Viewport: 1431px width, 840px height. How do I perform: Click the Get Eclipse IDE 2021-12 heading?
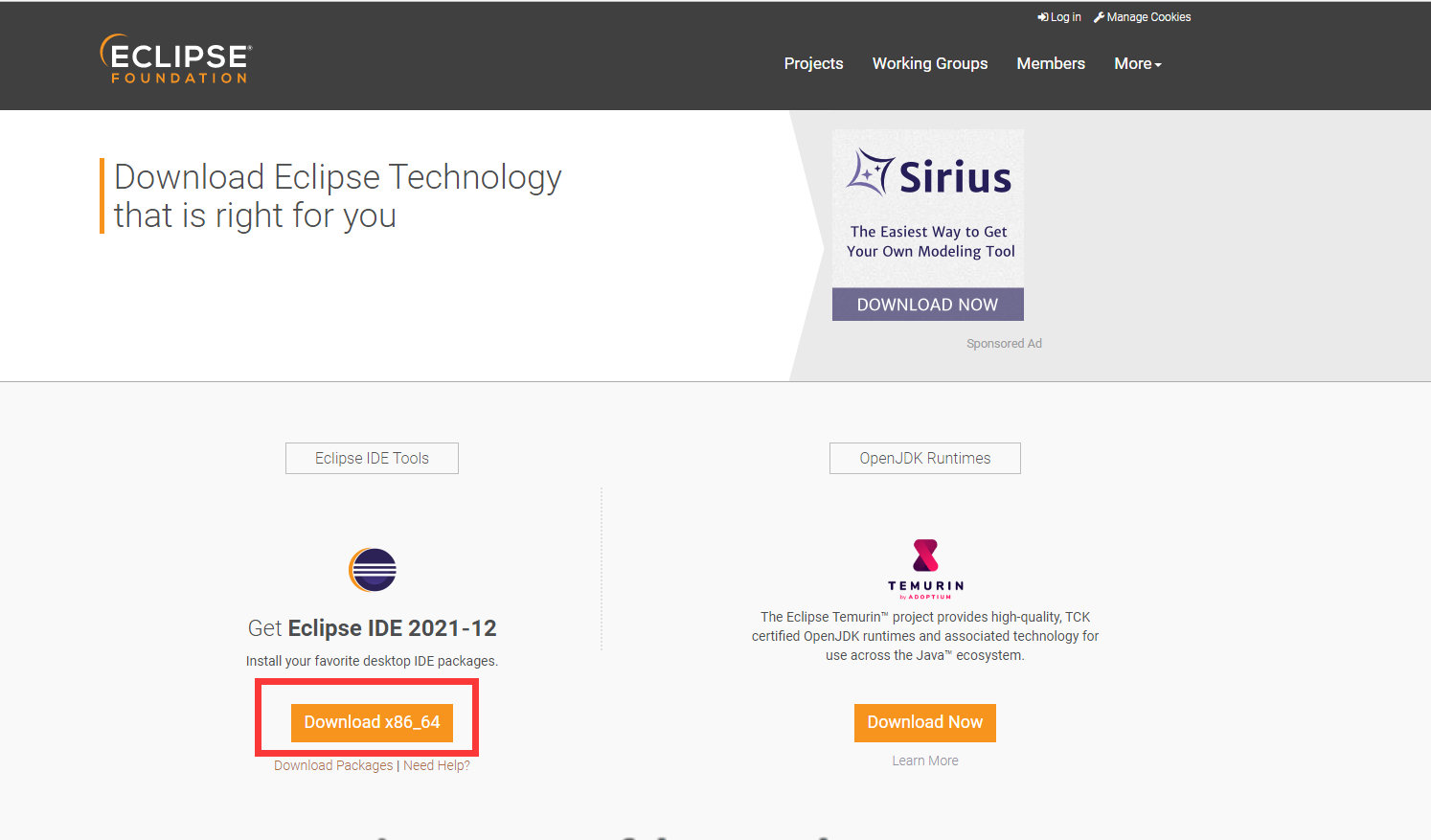pos(372,628)
